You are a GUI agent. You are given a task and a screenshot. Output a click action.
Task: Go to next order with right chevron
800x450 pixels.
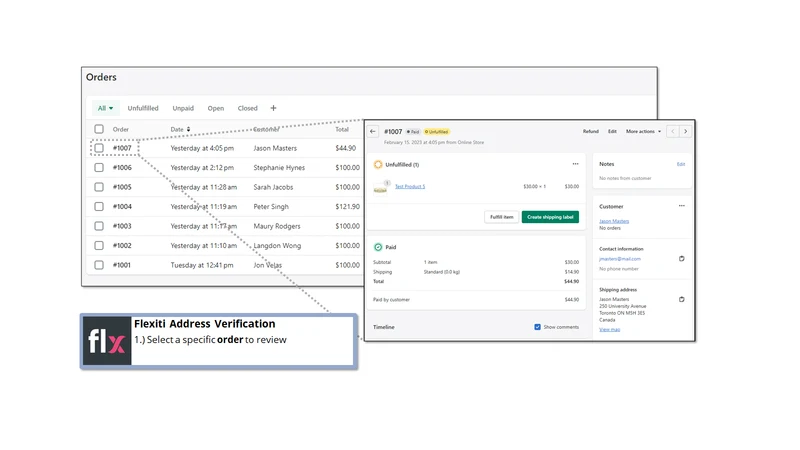pyautogui.click(x=685, y=131)
